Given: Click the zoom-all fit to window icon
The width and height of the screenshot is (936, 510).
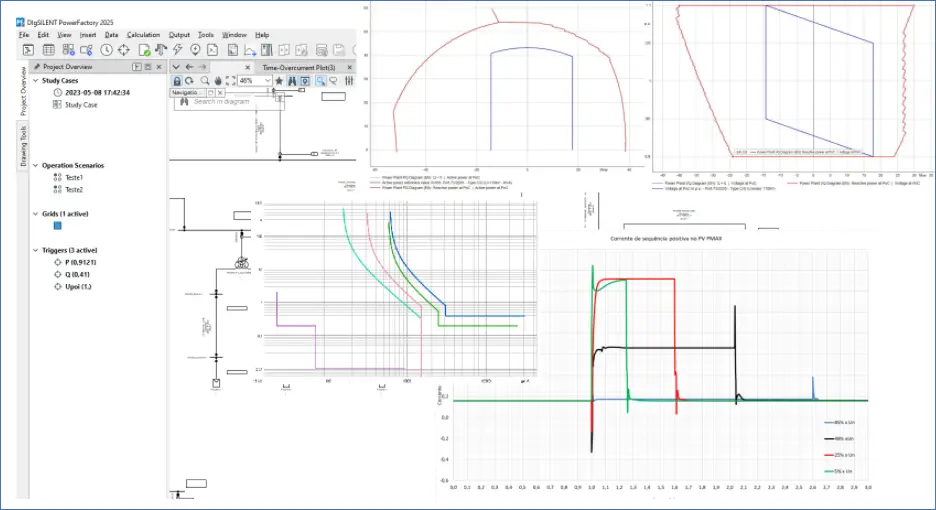Looking at the screenshot, I should coord(230,81).
